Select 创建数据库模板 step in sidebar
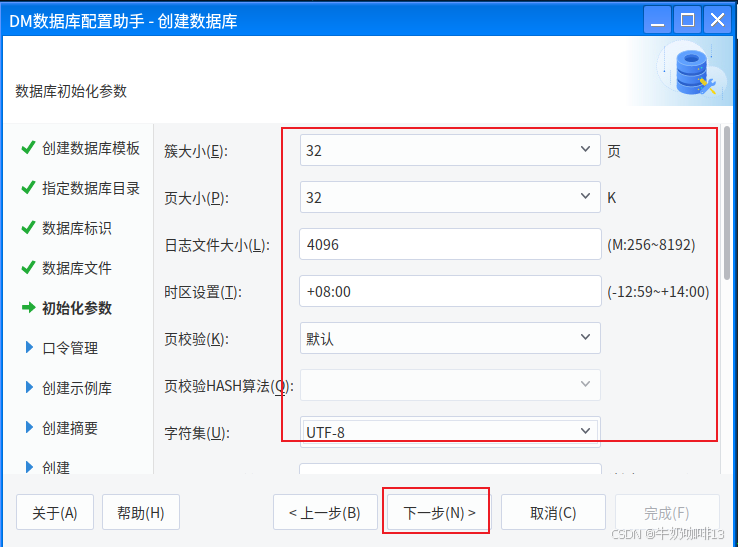 point(91,148)
